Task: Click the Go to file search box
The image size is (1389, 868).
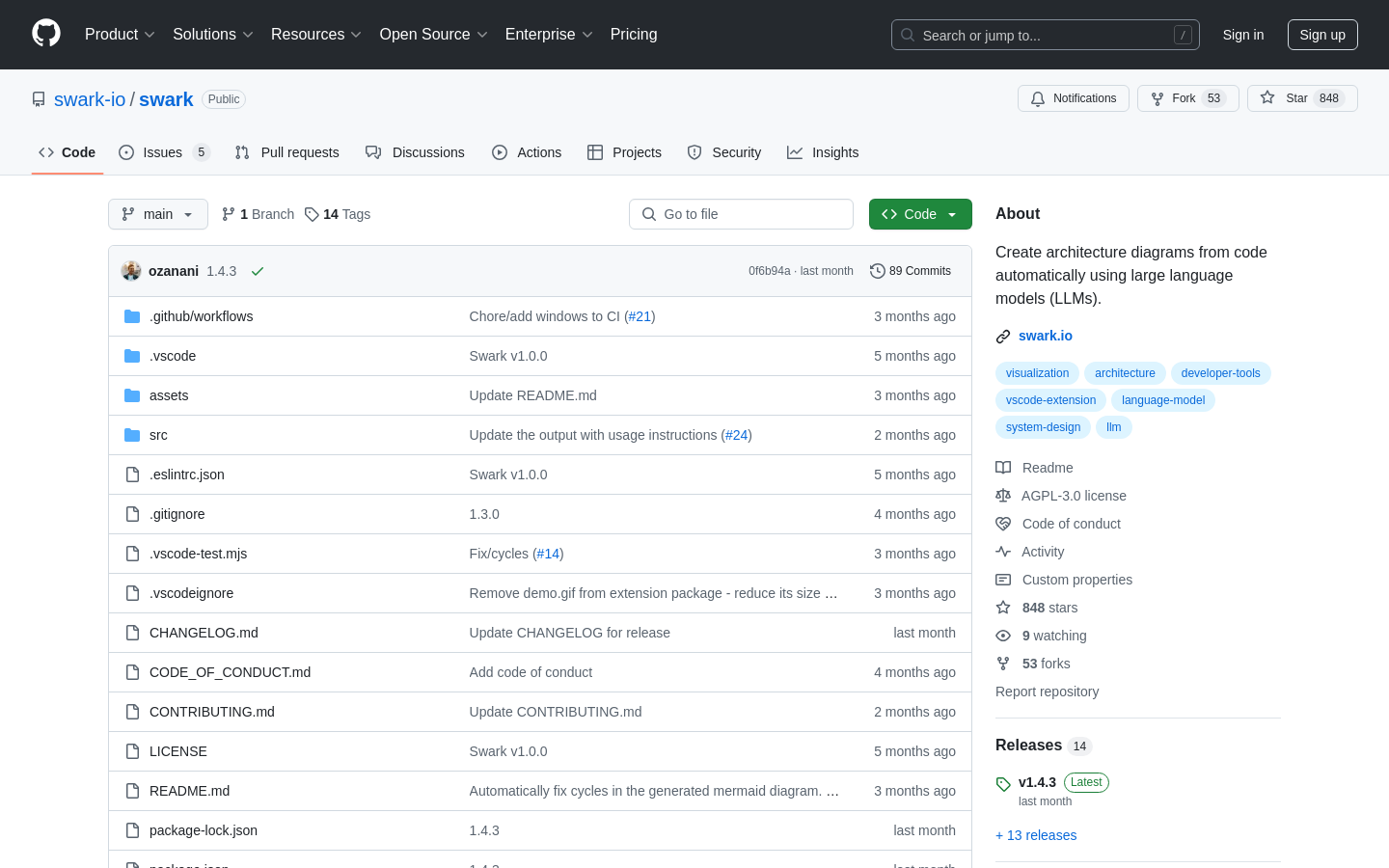Action: coord(741,214)
